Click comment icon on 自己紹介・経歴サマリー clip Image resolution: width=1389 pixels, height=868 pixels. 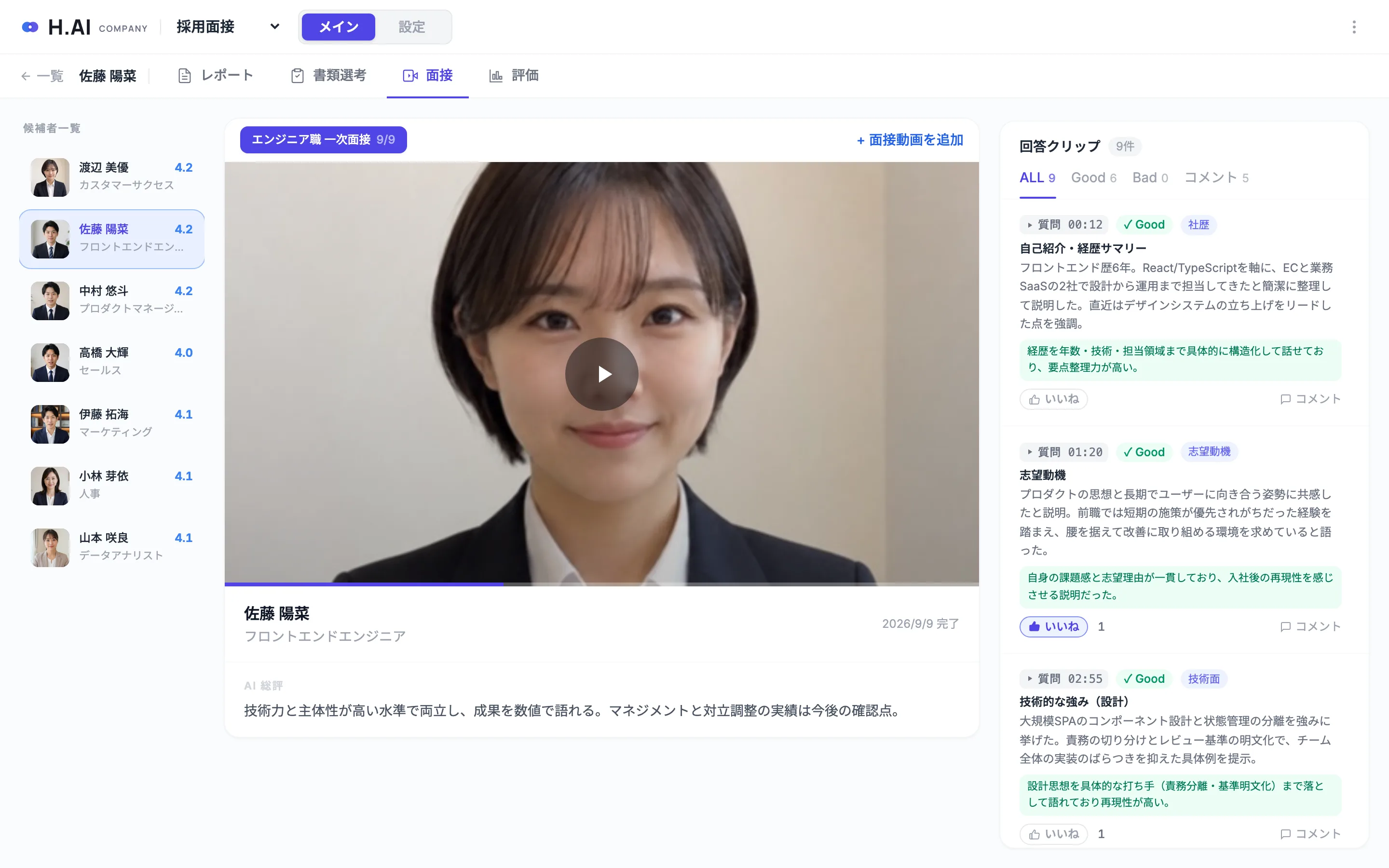coord(1286,399)
